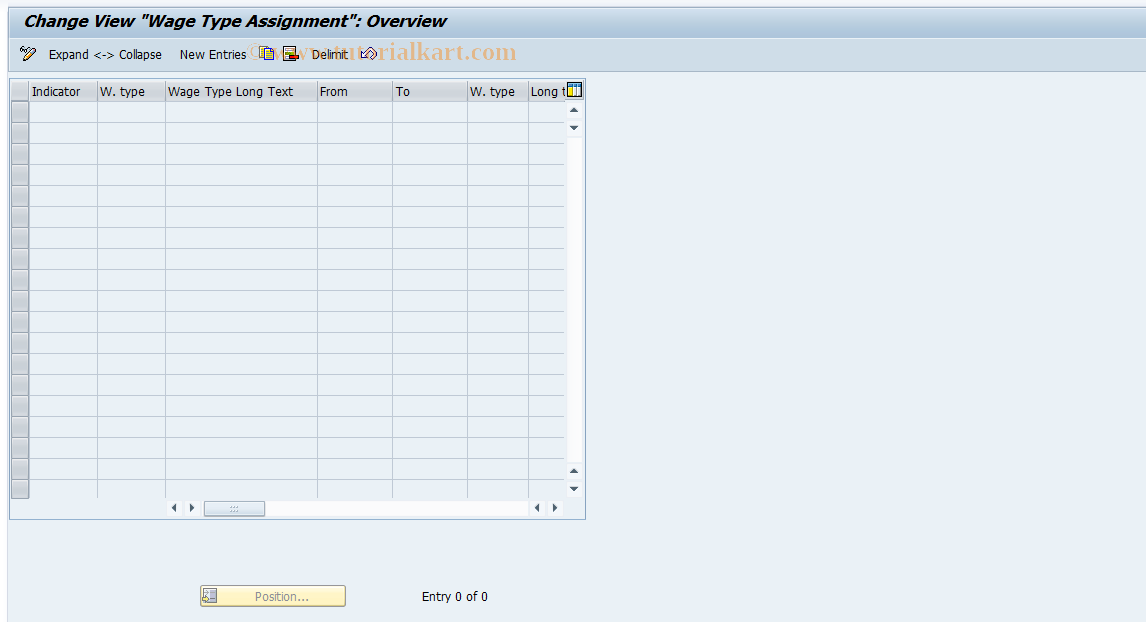Click New Entries button
The height and width of the screenshot is (622, 1146).
pyautogui.click(x=213, y=55)
